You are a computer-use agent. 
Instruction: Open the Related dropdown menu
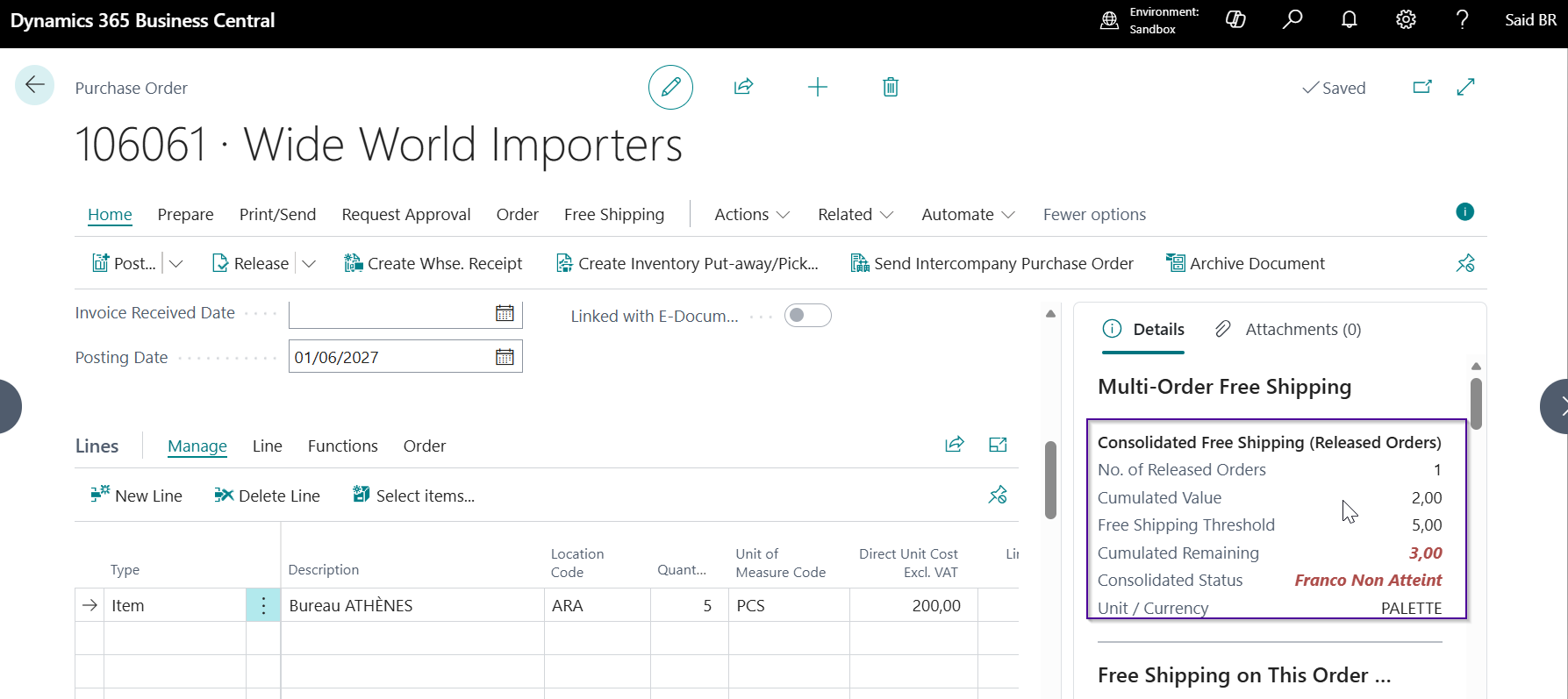point(856,215)
